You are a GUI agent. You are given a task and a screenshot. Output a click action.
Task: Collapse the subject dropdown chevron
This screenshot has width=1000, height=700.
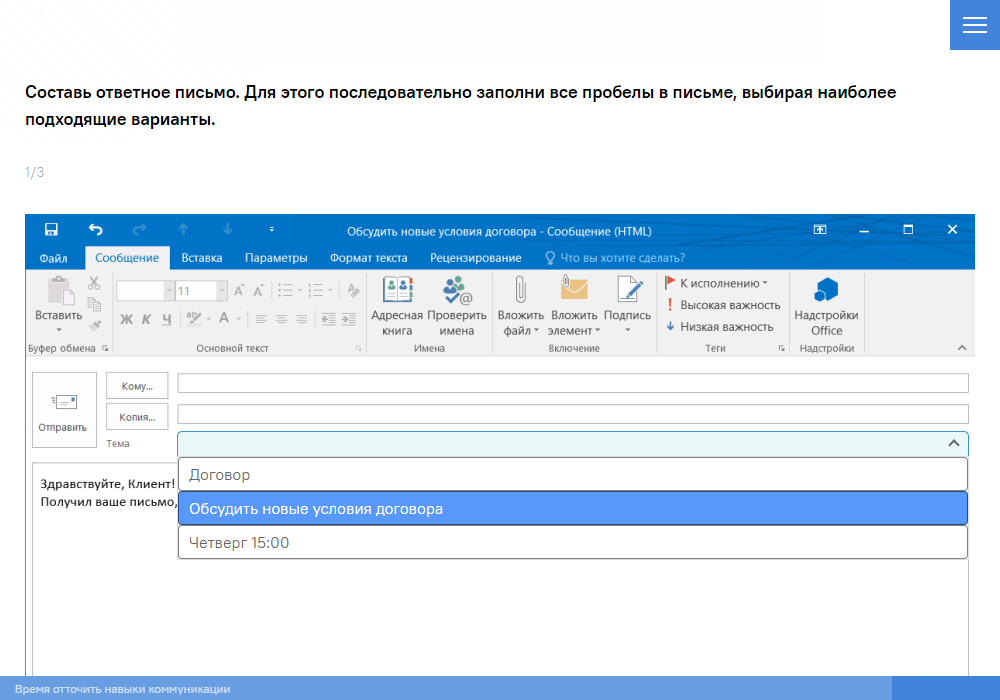coord(953,443)
